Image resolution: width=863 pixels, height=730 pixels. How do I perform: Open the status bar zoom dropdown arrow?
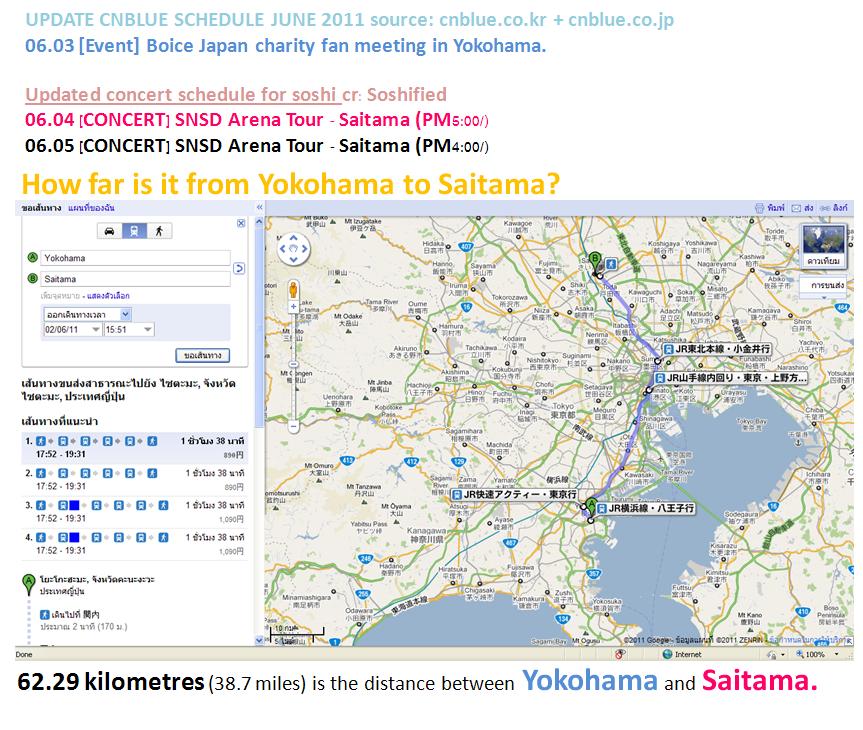(837, 655)
